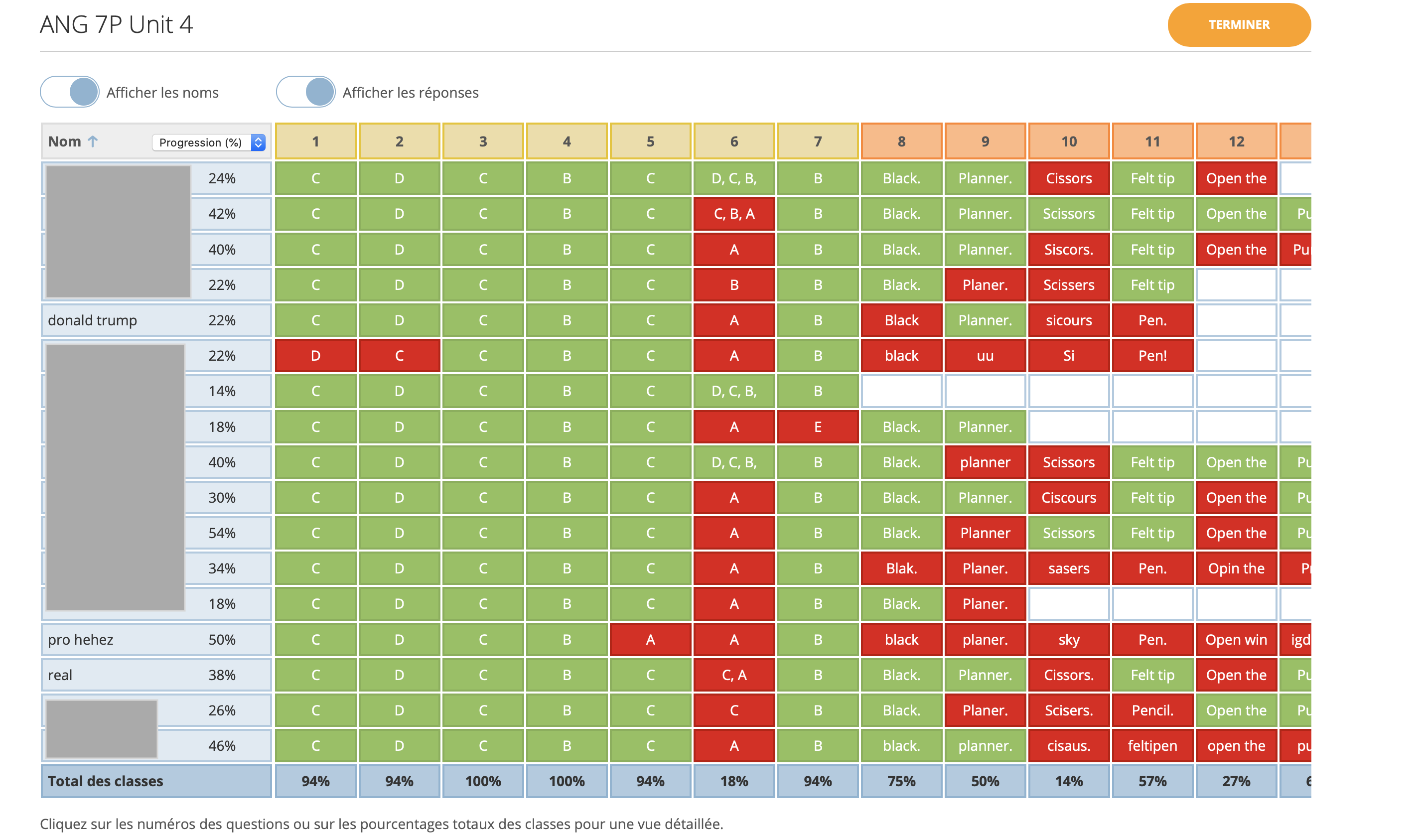The image size is (1421, 840).
Task: Click the 18% class total for question 6
Action: tap(733, 781)
